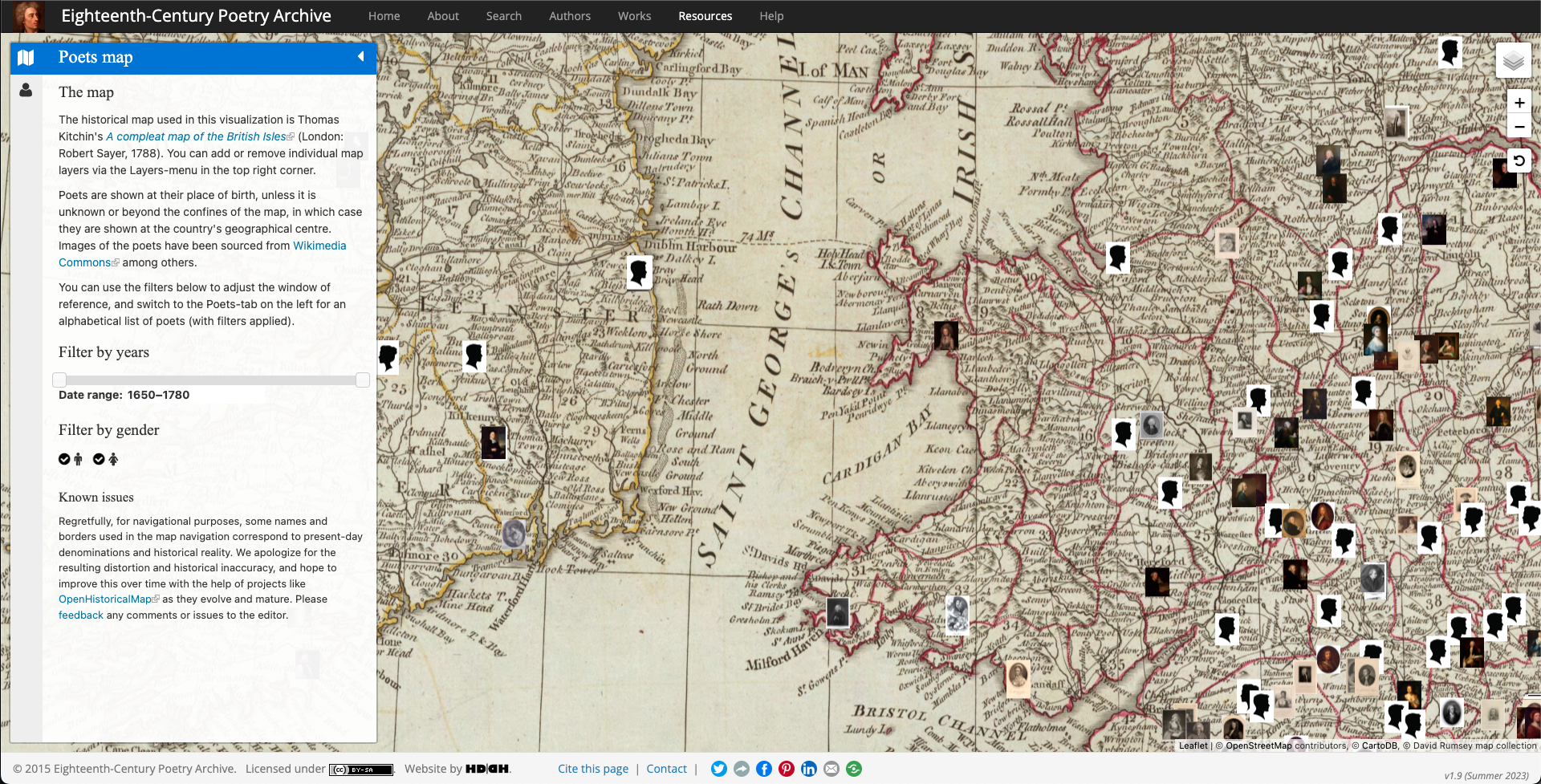Share this page via email icon
The width and height of the screenshot is (1541, 784).
831,769
